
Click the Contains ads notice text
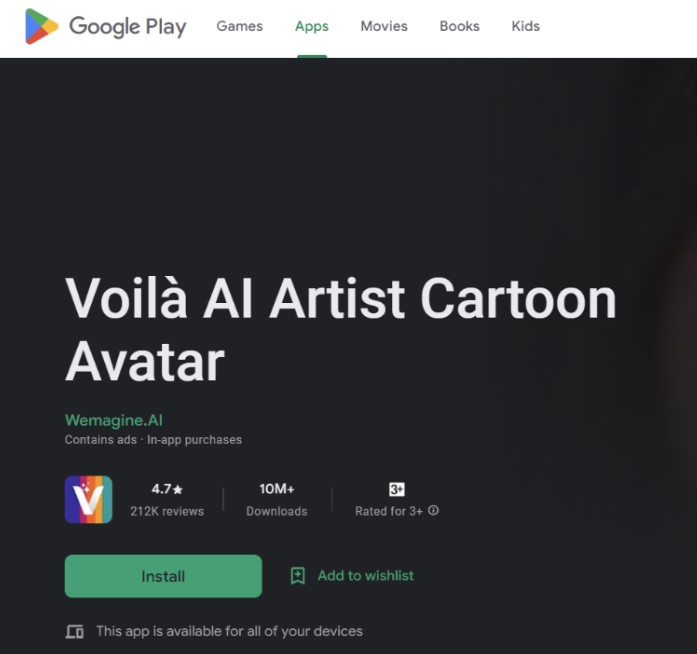click(x=101, y=440)
